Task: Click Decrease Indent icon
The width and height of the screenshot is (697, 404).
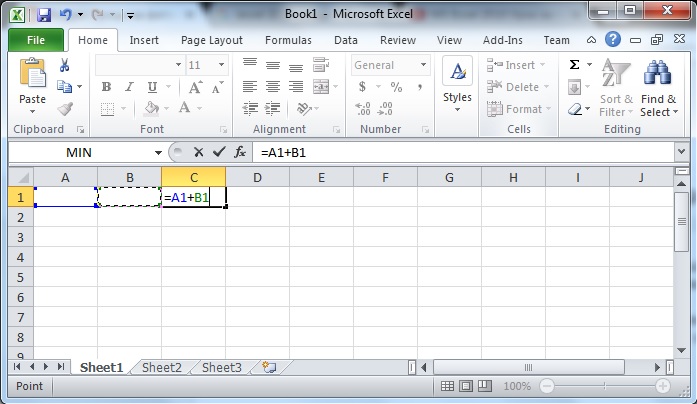Action: point(250,108)
